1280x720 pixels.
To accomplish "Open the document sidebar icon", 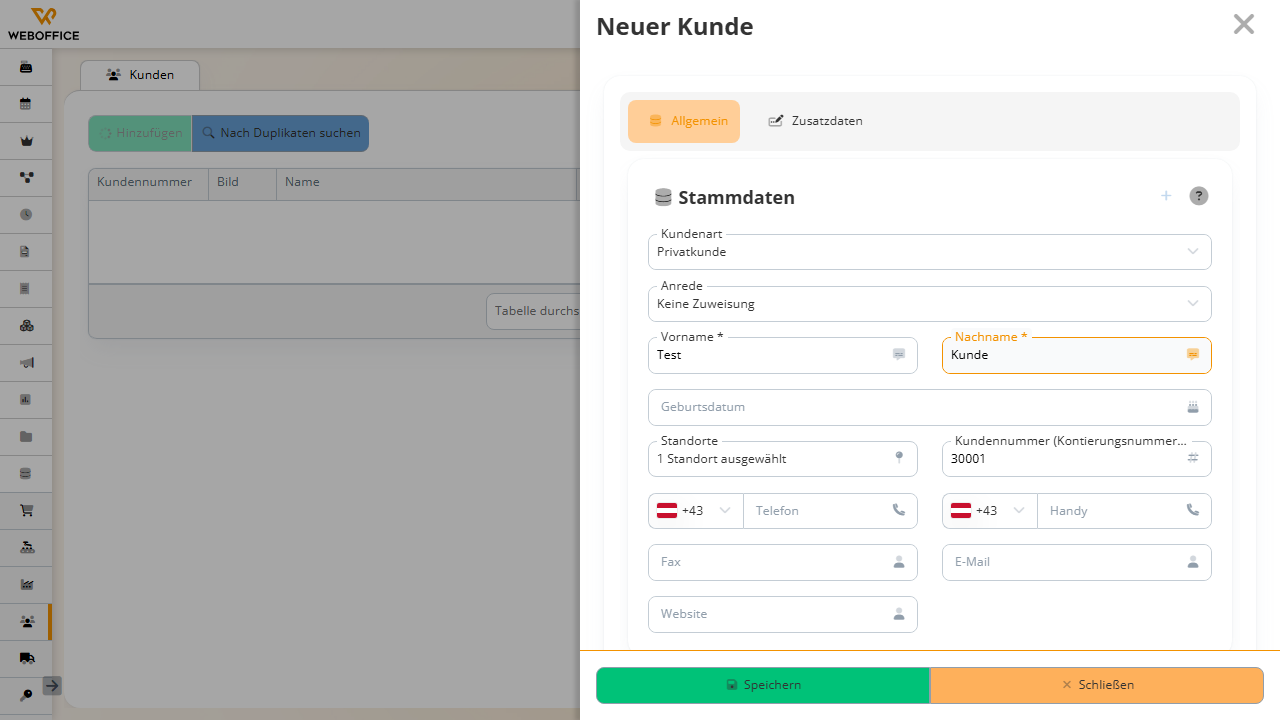I will pos(26,251).
